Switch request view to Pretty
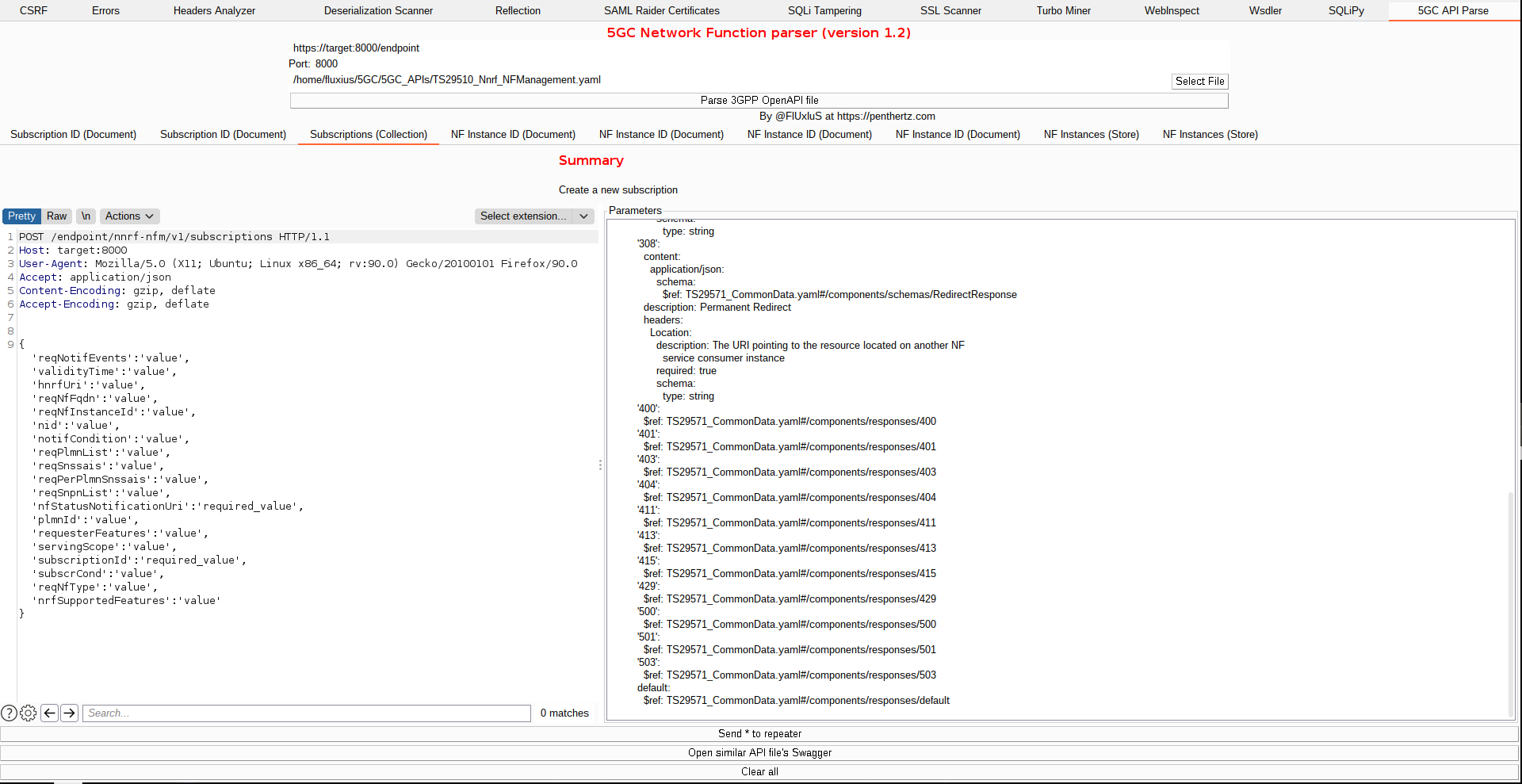 (x=22, y=216)
